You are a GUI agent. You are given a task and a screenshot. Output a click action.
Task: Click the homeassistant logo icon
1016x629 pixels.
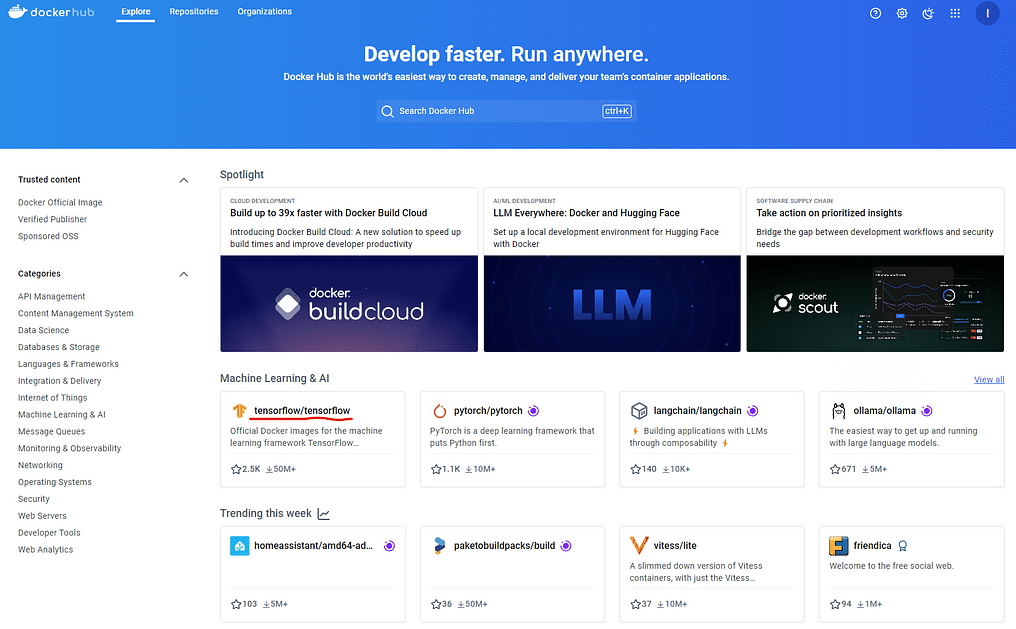tap(240, 545)
